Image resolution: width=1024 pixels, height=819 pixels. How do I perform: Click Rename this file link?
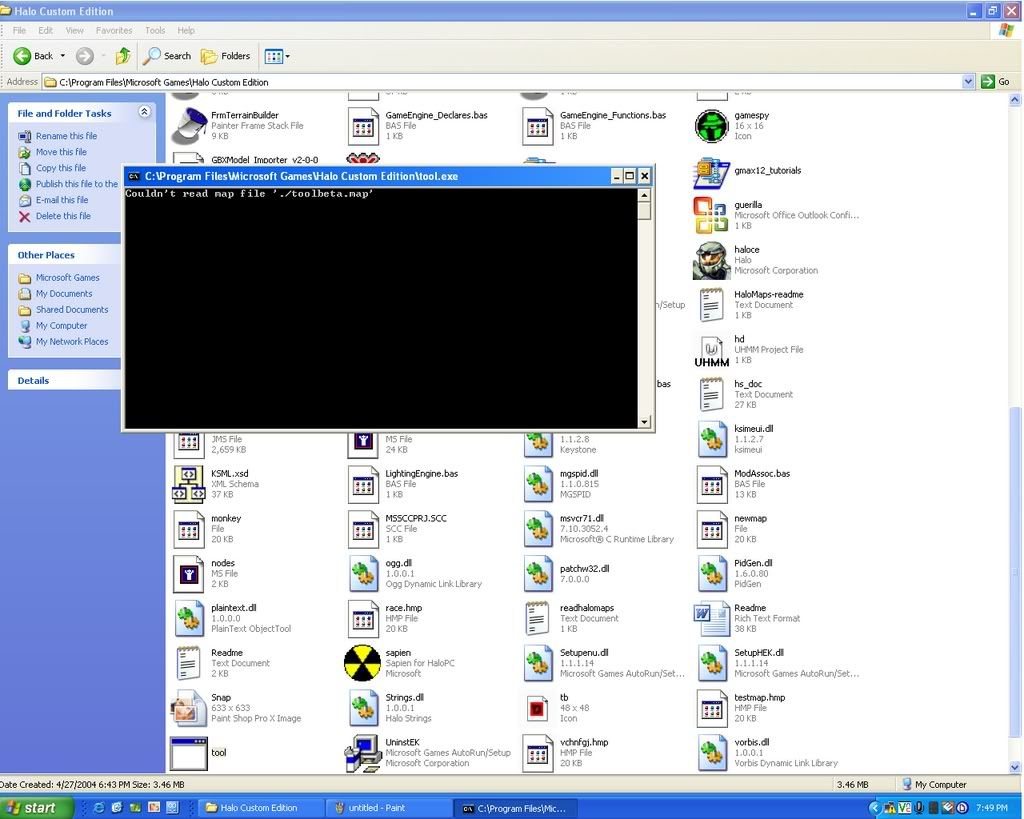tap(66, 136)
